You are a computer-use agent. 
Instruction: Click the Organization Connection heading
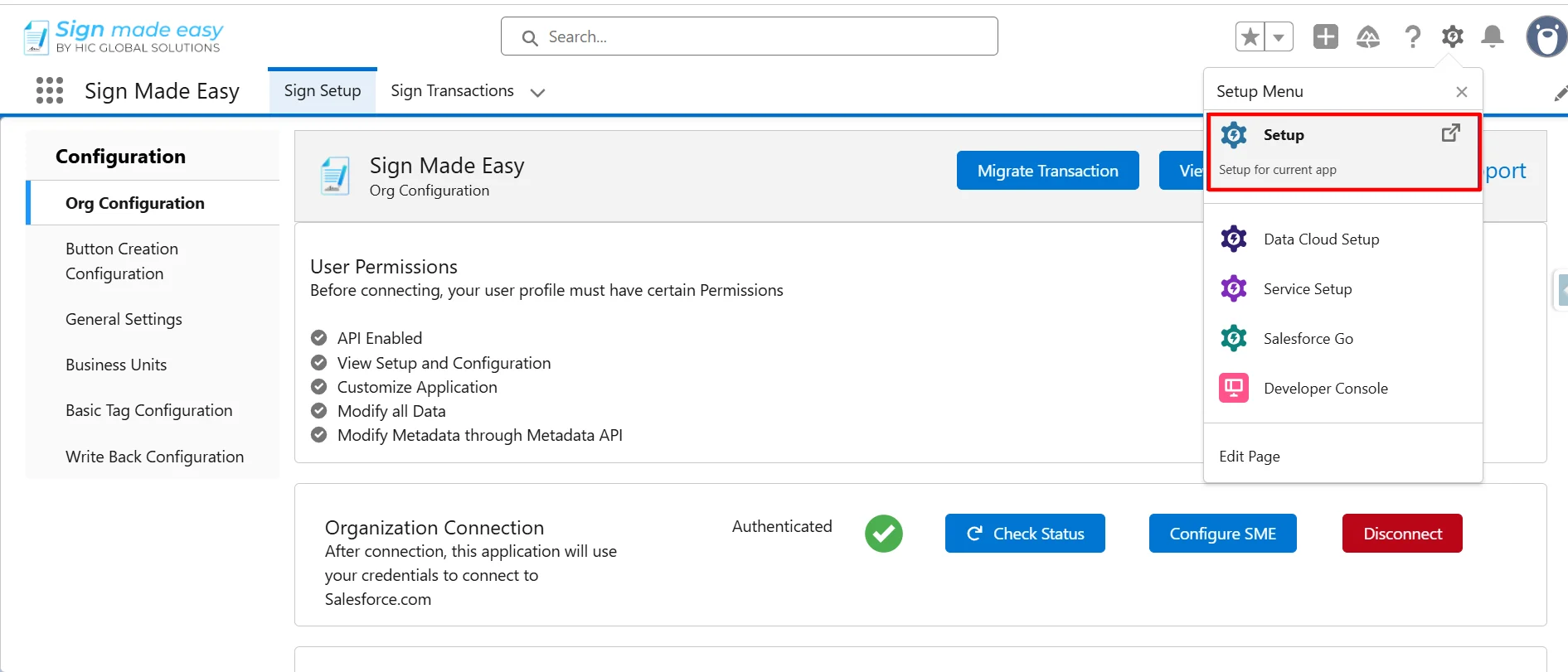434,528
